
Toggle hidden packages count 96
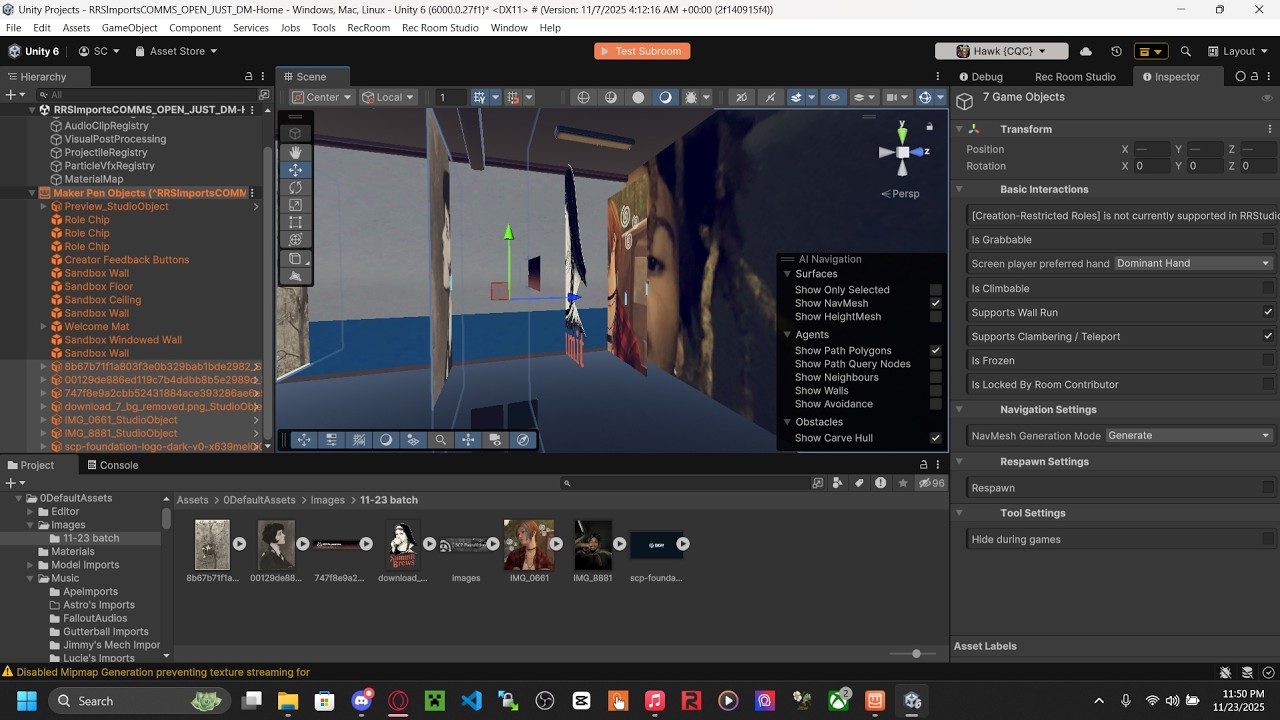tap(931, 483)
